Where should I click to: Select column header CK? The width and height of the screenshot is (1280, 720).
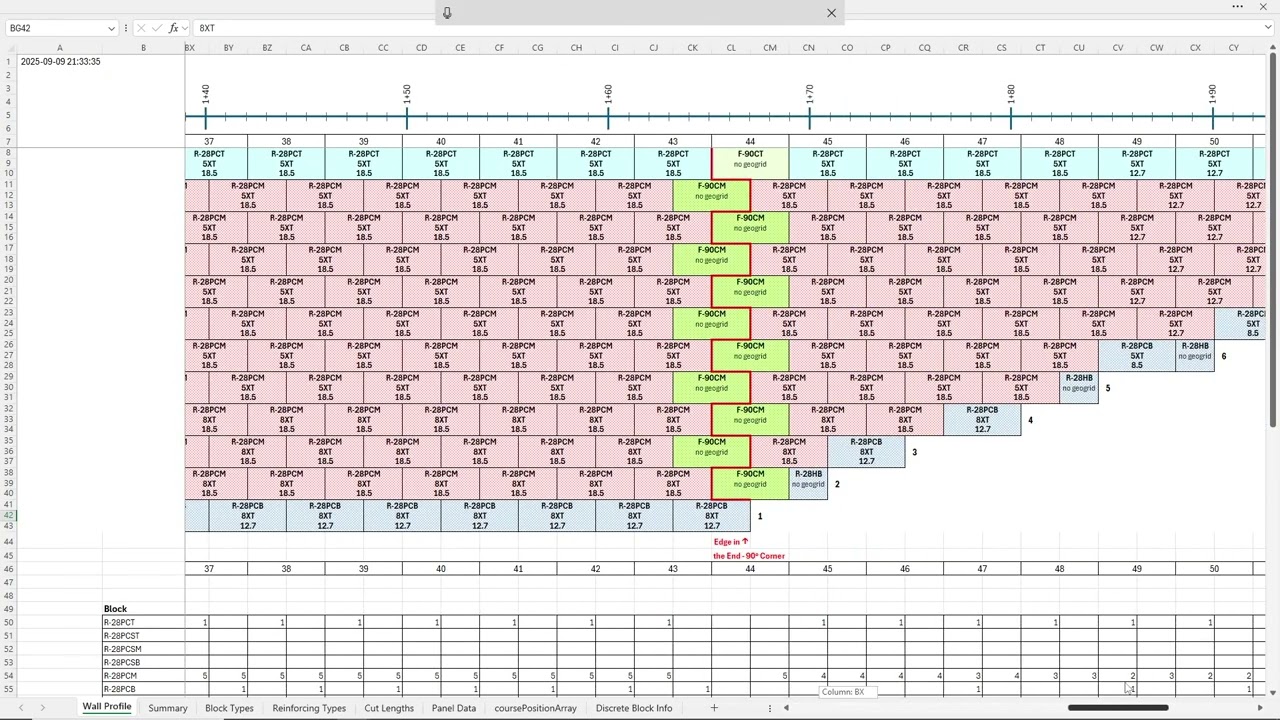692,48
